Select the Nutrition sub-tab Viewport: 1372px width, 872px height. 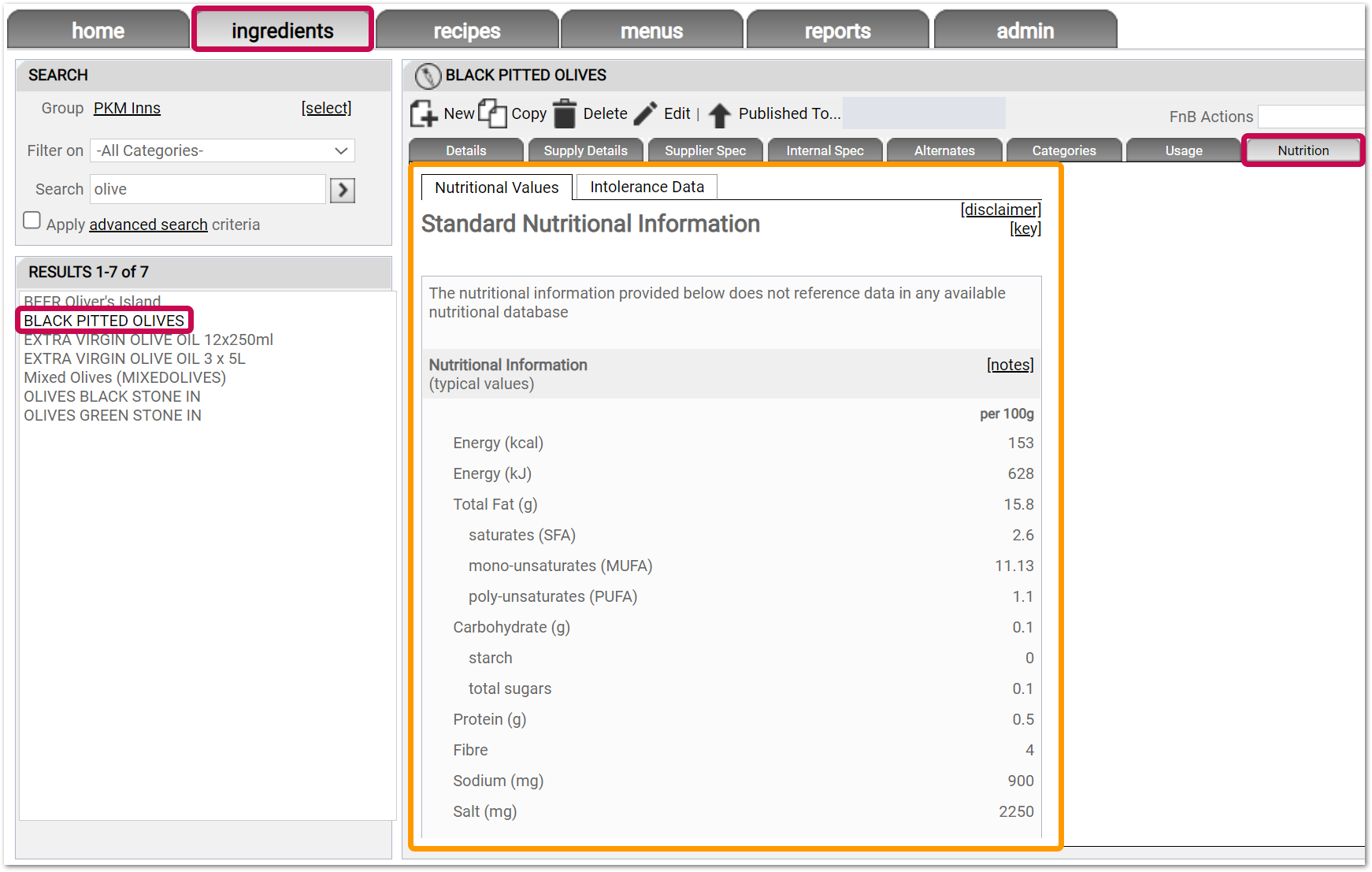[x=1303, y=150]
